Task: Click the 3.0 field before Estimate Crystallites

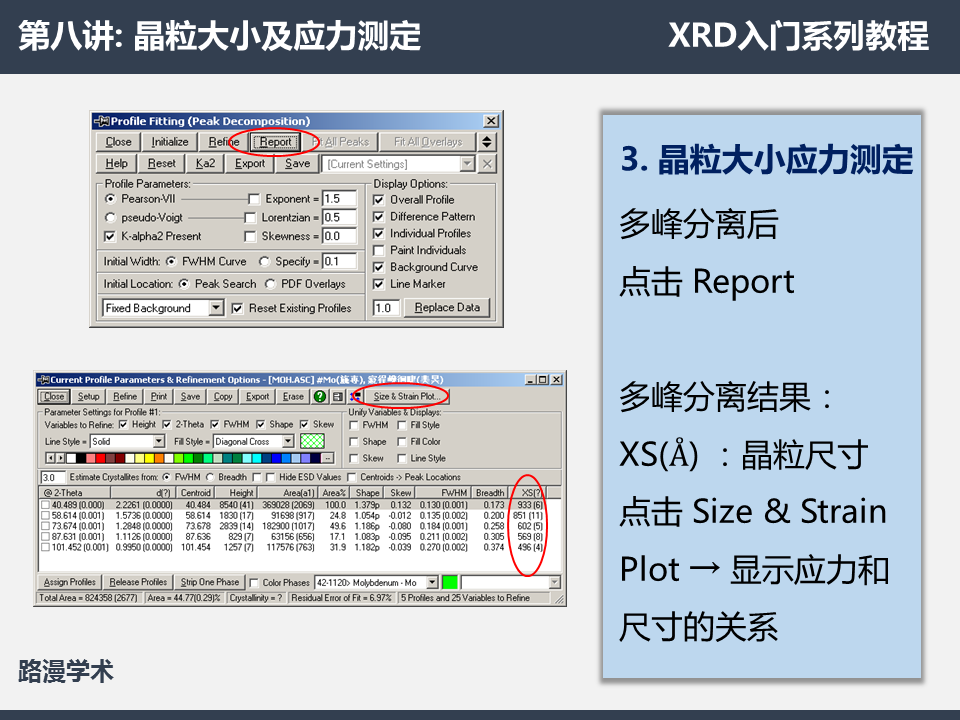Action: [53, 477]
